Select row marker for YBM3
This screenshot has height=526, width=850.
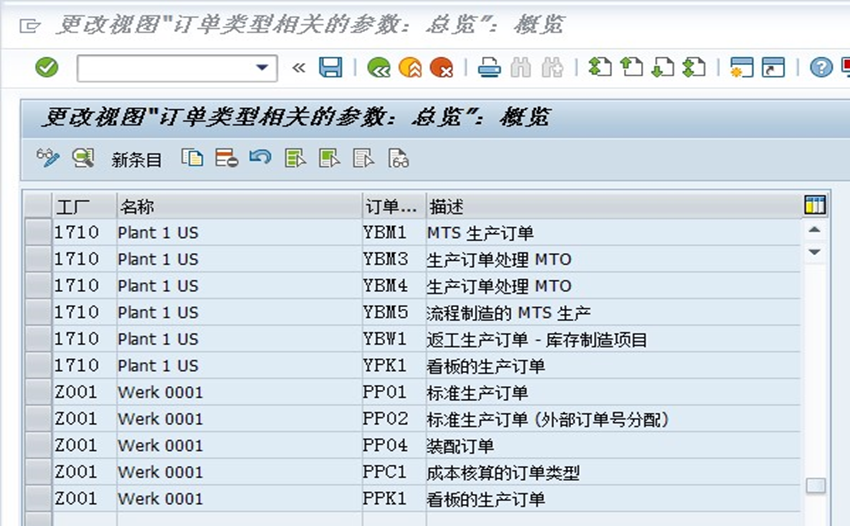point(38,259)
